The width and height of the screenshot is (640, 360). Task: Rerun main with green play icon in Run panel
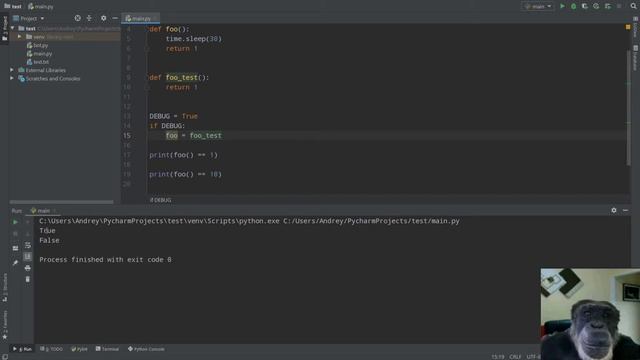[x=15, y=222]
